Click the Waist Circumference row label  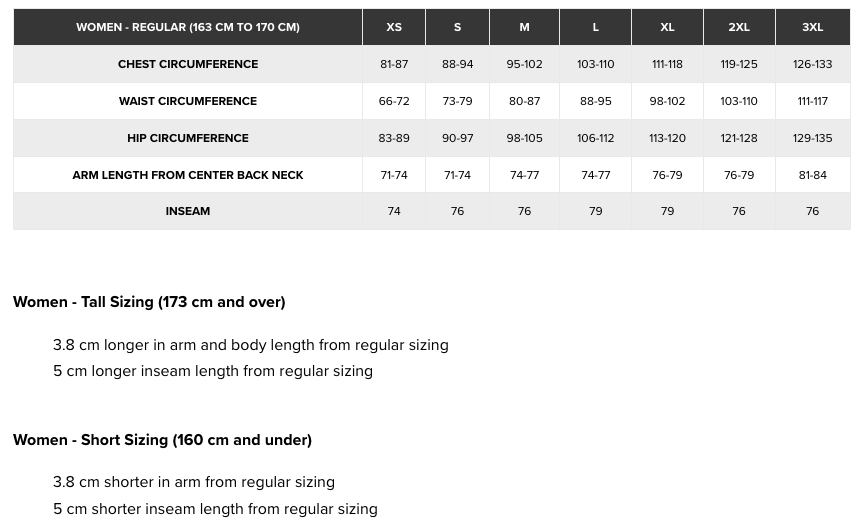(188, 101)
